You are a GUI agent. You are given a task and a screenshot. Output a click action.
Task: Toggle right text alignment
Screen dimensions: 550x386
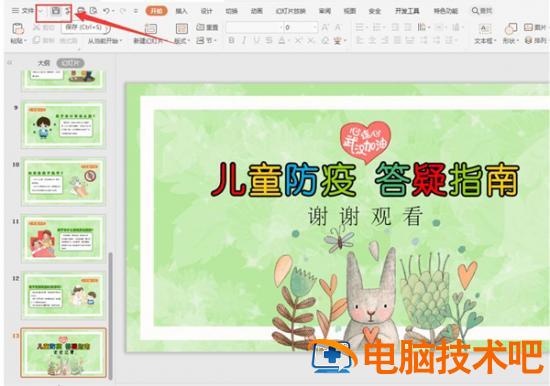pos(385,41)
